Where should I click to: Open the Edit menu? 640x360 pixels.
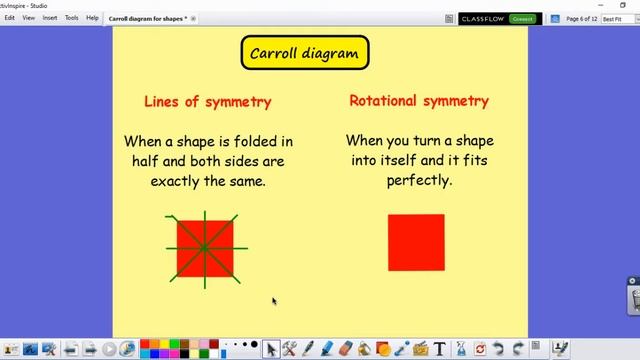click(9, 18)
